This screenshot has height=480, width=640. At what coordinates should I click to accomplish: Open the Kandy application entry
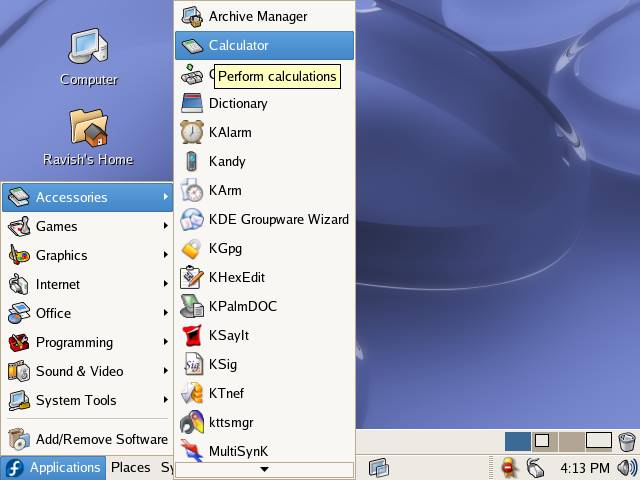[264, 161]
